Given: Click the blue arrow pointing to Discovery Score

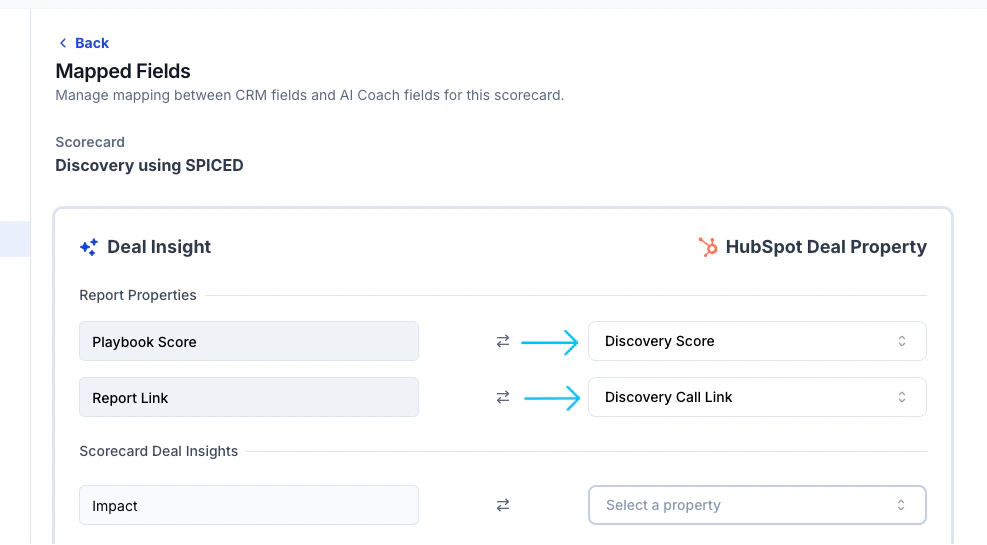Looking at the screenshot, I should coord(550,342).
